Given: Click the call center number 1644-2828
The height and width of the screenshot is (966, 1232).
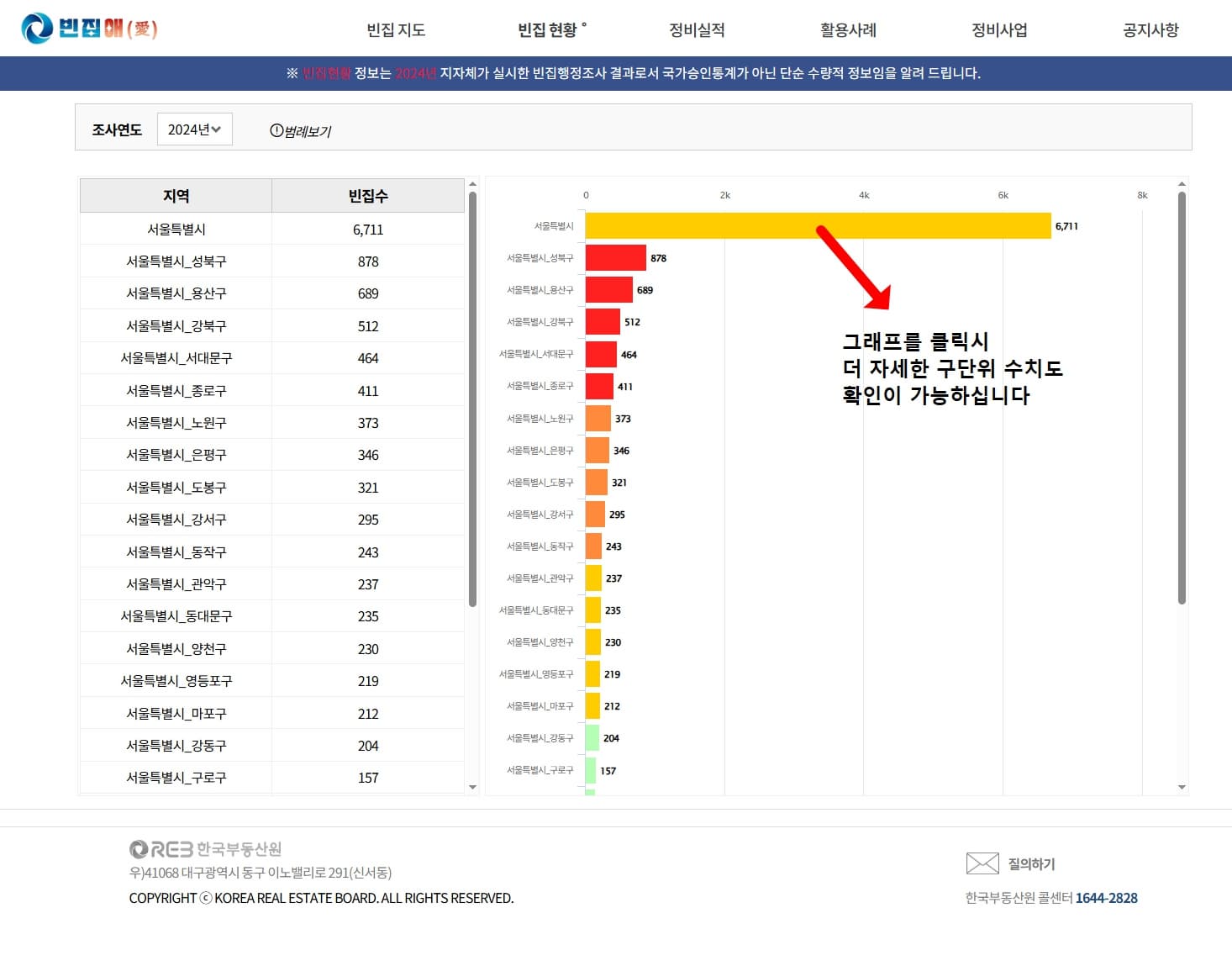Looking at the screenshot, I should 1108,898.
